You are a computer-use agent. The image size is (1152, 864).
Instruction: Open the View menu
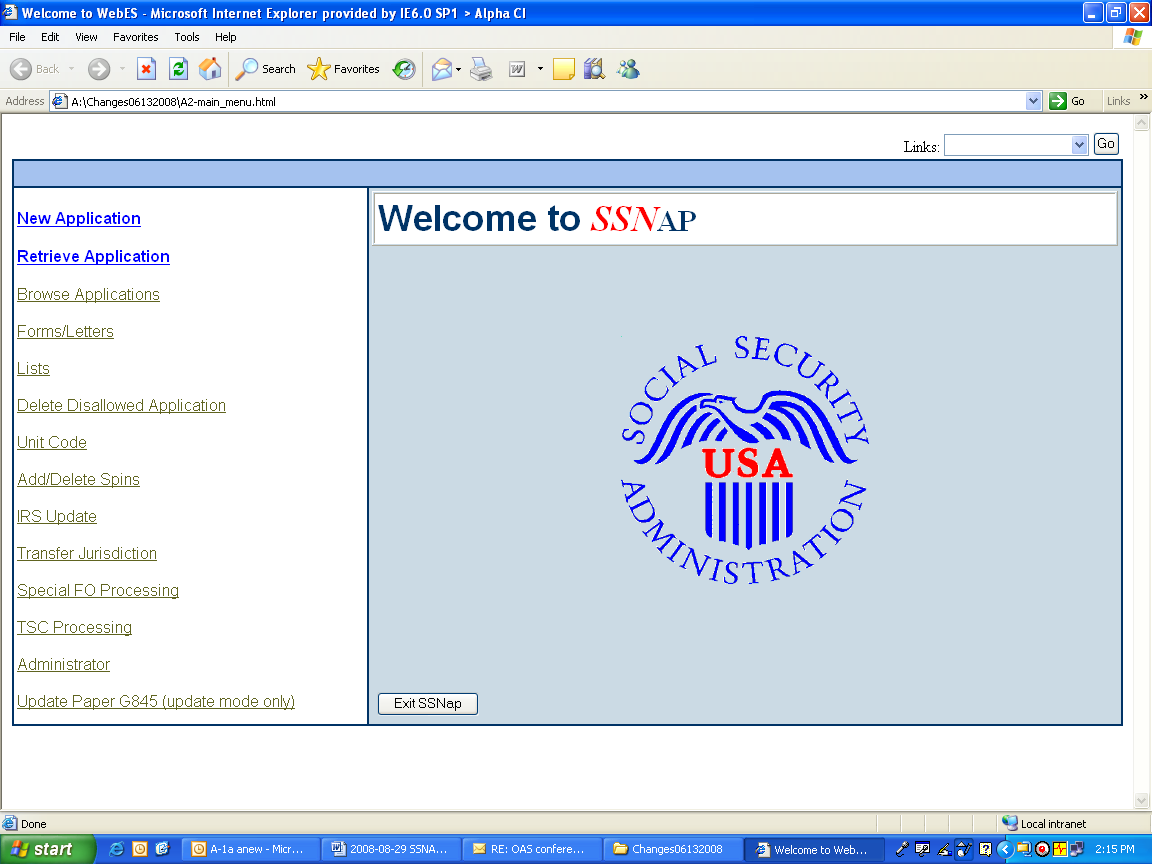(x=86, y=37)
